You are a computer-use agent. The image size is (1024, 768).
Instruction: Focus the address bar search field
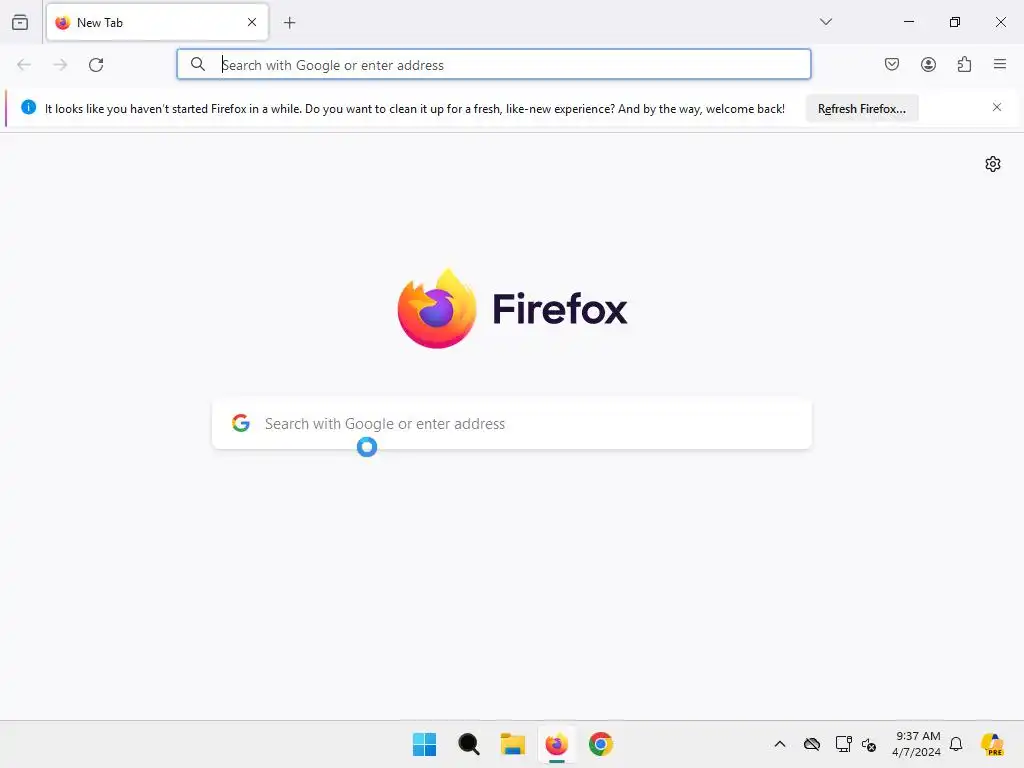(x=494, y=64)
